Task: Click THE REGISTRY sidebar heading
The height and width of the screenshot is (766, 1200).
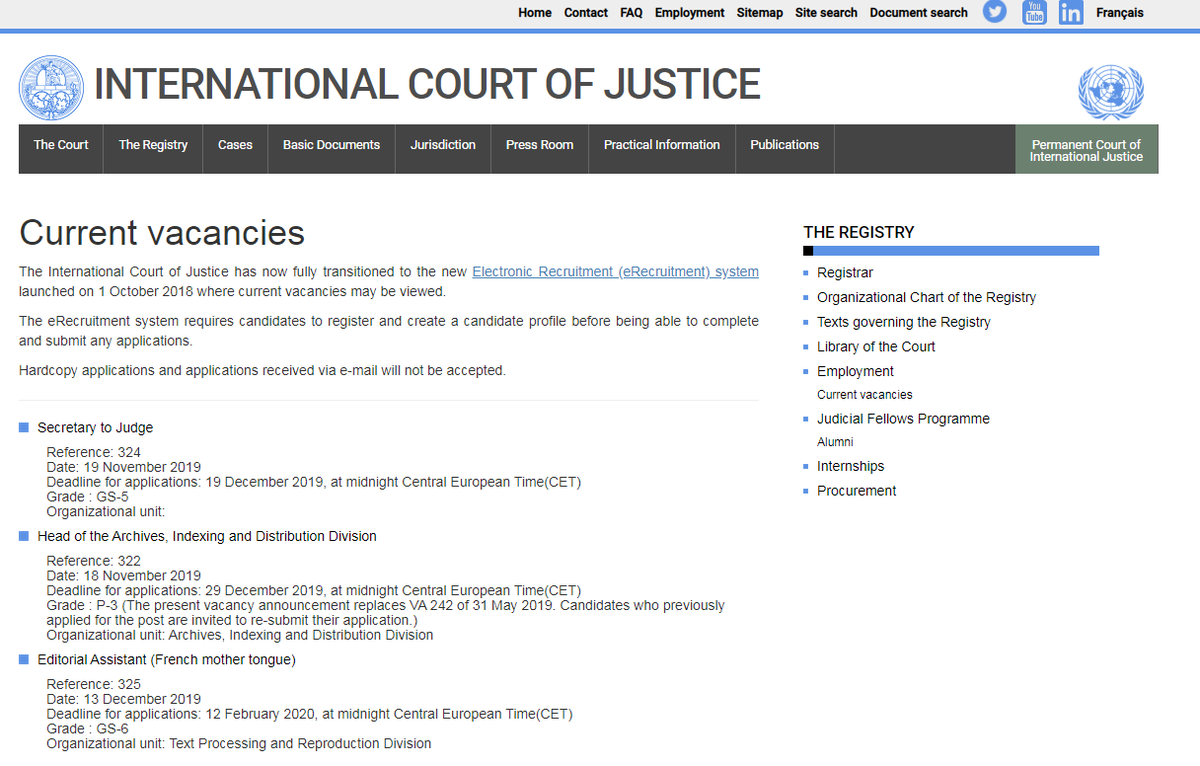Action: pos(859,232)
